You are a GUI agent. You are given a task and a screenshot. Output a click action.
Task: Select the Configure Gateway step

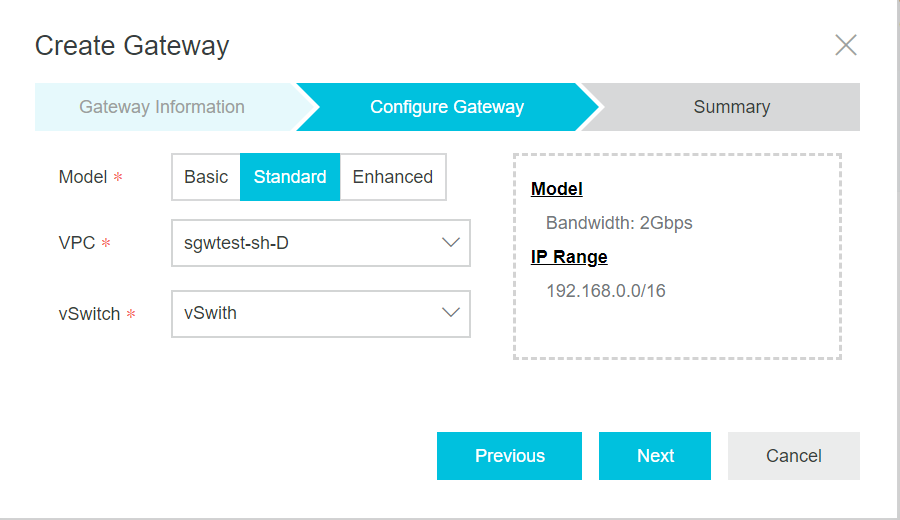coord(447,107)
